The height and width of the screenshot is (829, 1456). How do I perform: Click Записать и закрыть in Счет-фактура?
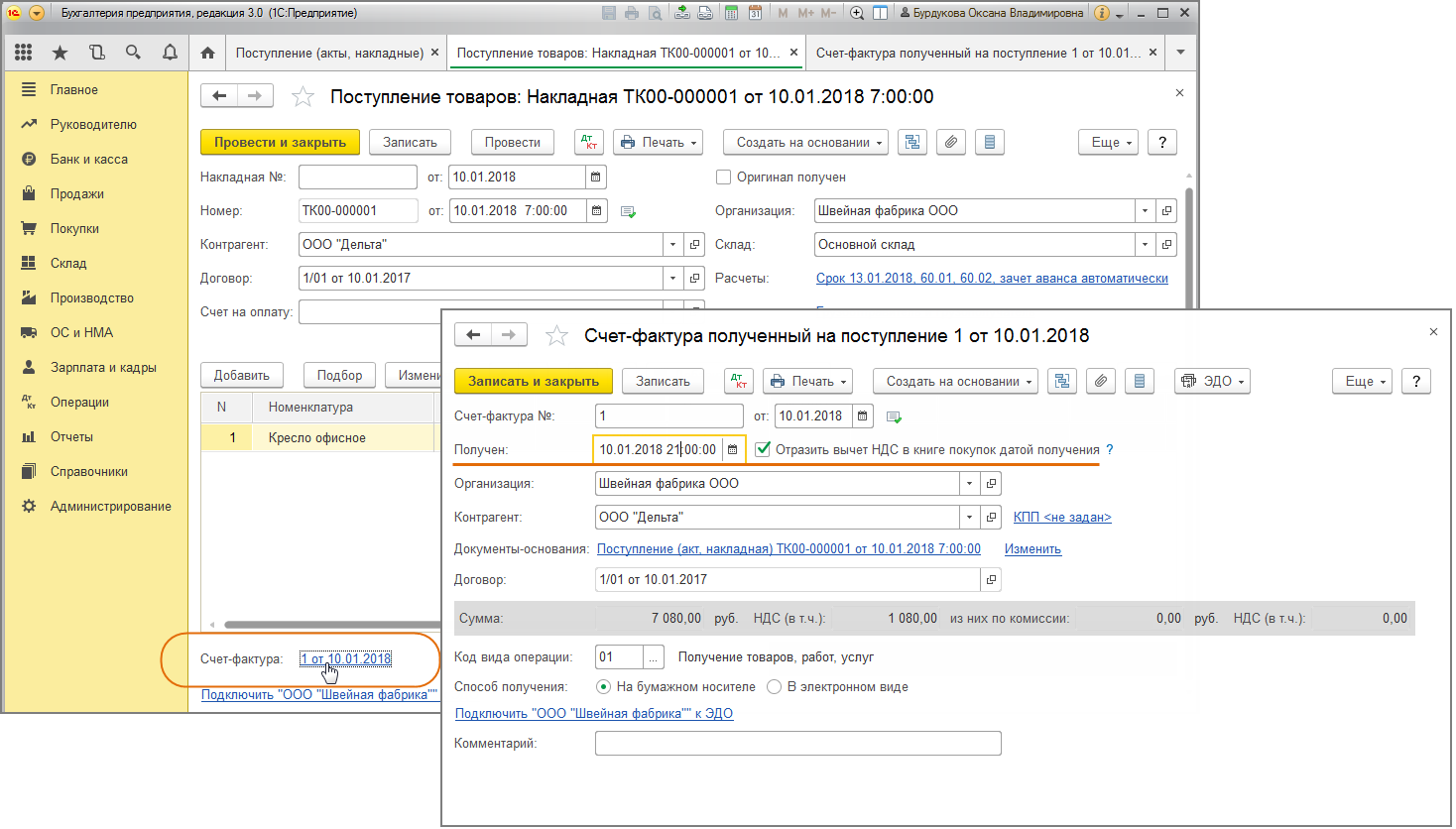[x=534, y=381]
